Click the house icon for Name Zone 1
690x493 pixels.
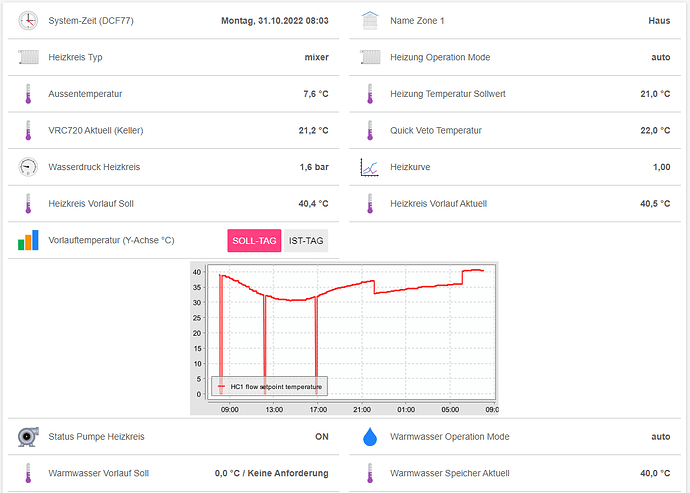click(x=370, y=20)
